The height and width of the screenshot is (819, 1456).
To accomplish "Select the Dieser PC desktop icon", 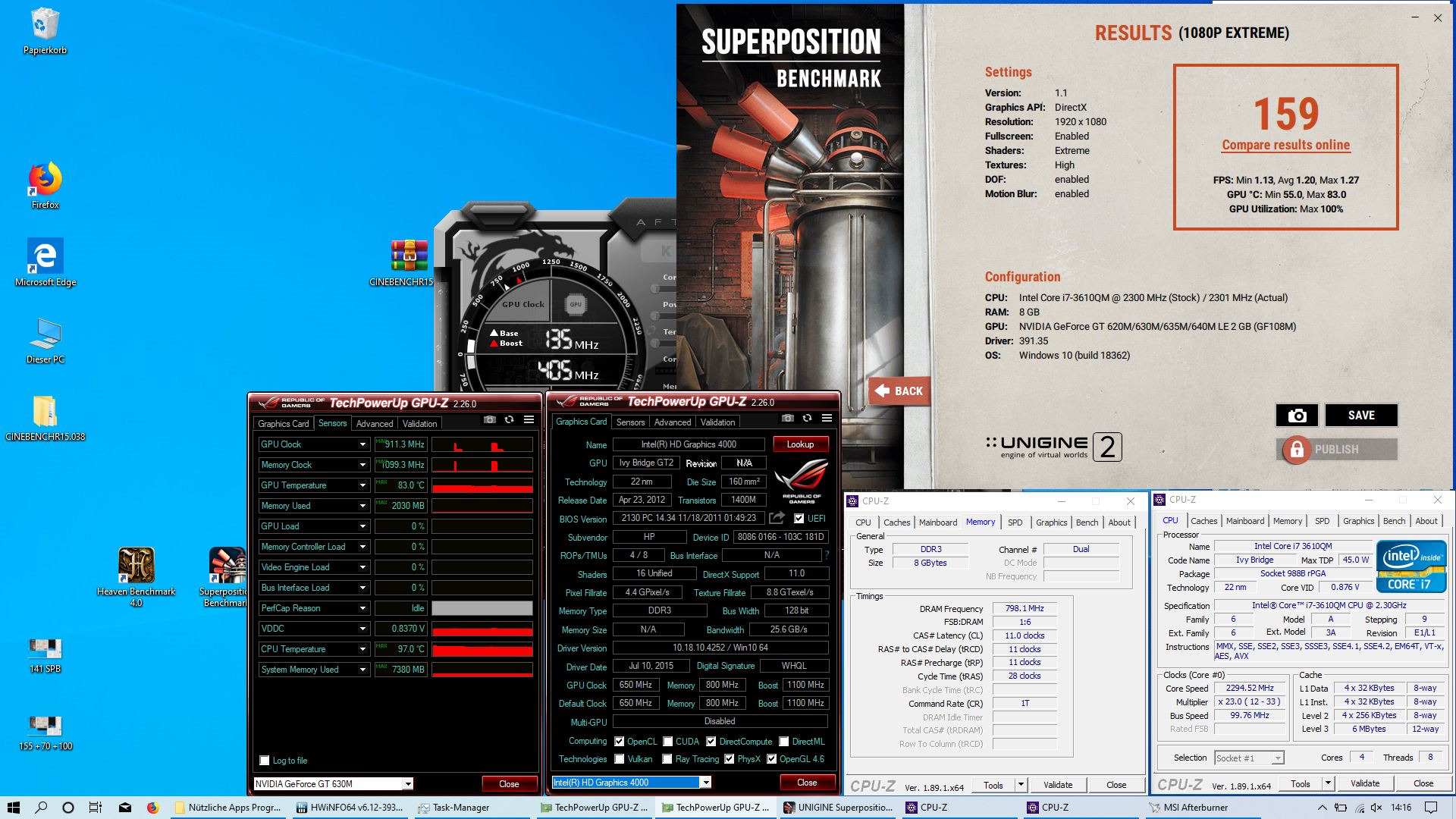I will click(x=45, y=340).
